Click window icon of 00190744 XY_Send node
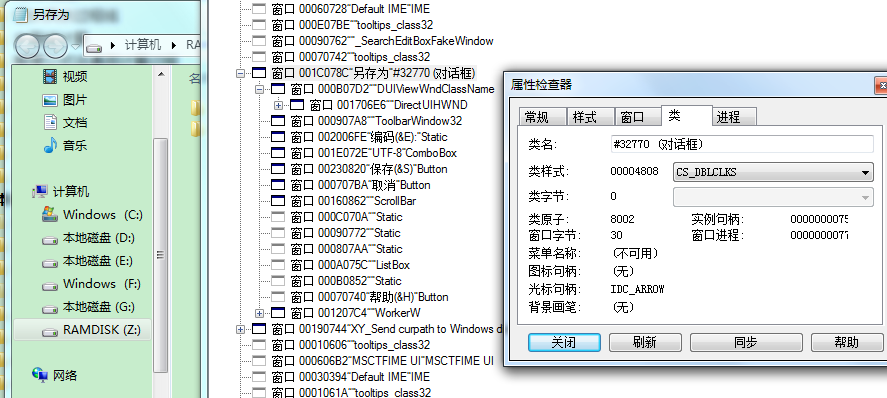The height and width of the screenshot is (398, 887). pyautogui.click(x=259, y=328)
